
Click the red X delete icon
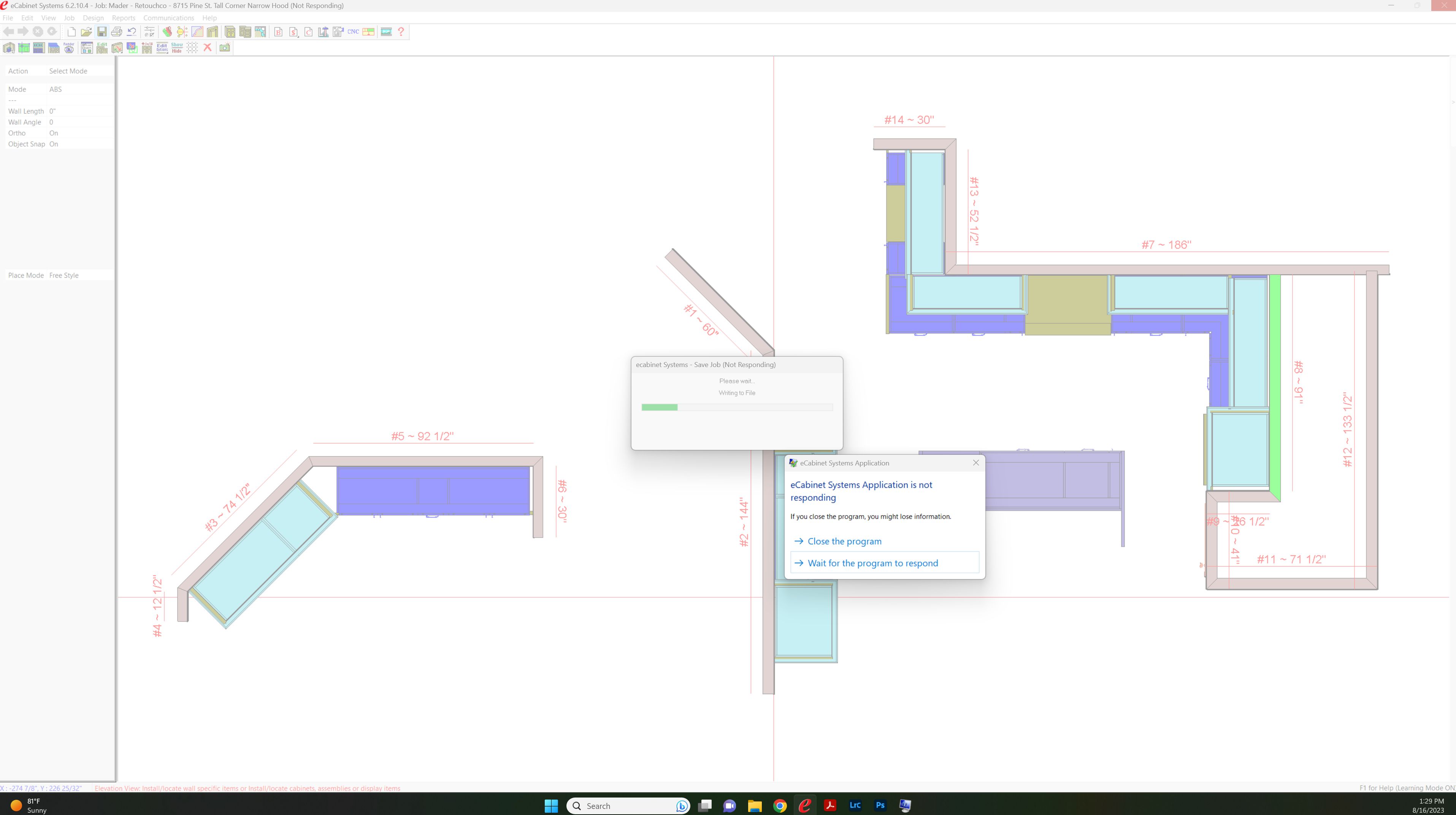(208, 48)
